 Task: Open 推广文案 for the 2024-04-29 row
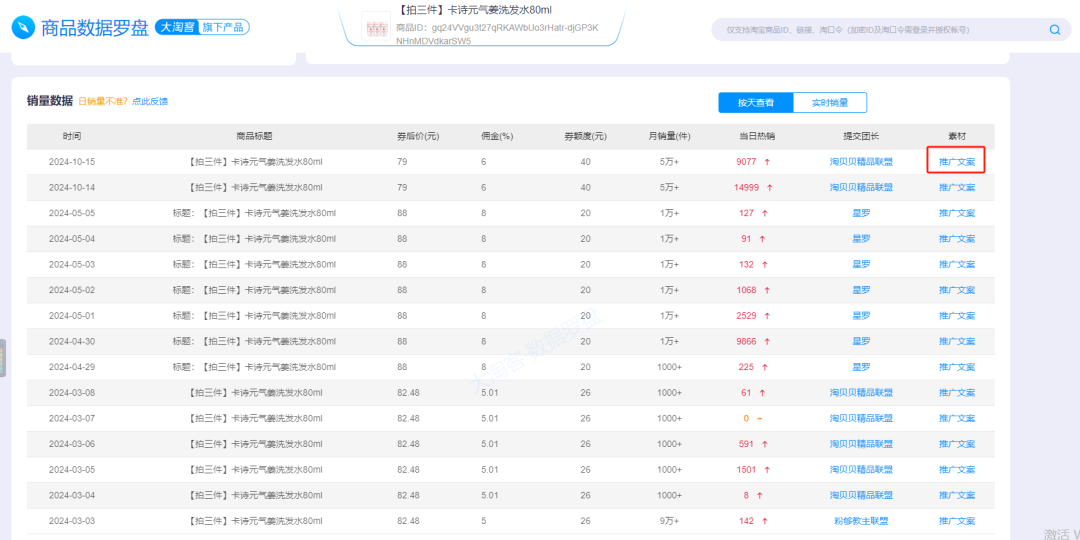tap(957, 367)
